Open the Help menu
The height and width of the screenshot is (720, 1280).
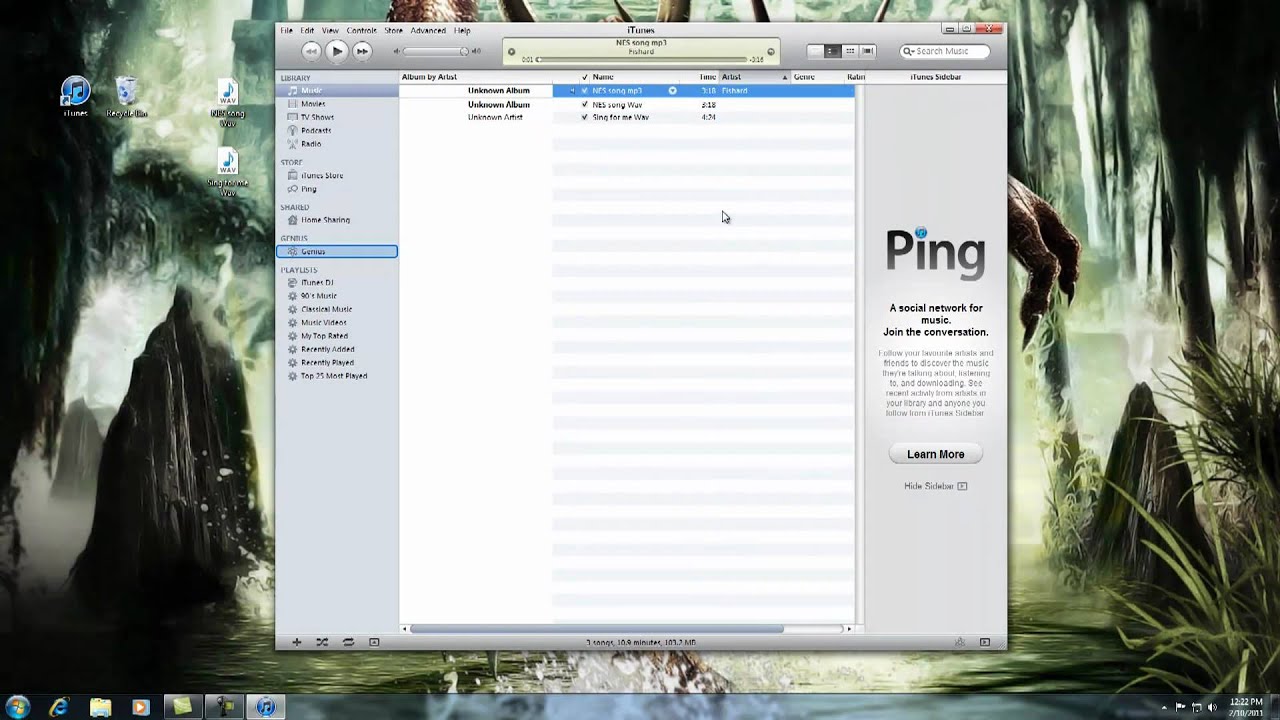coord(462,31)
